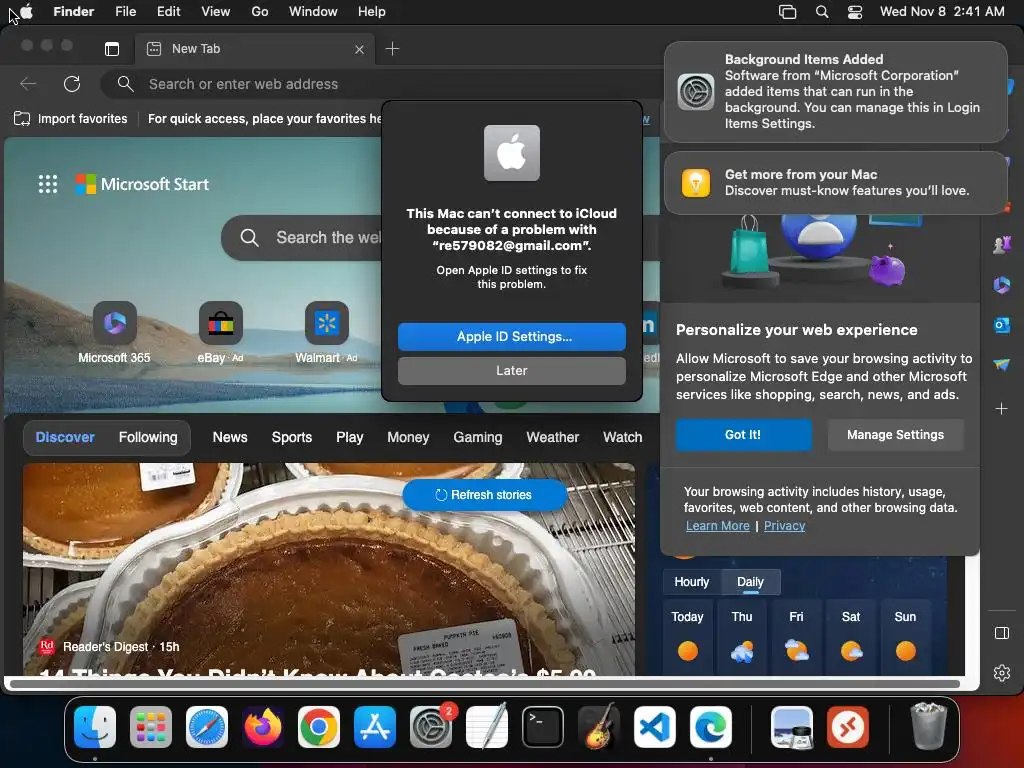This screenshot has height=768, width=1024.
Task: Open Spotlight search in the menu bar
Action: coord(822,12)
